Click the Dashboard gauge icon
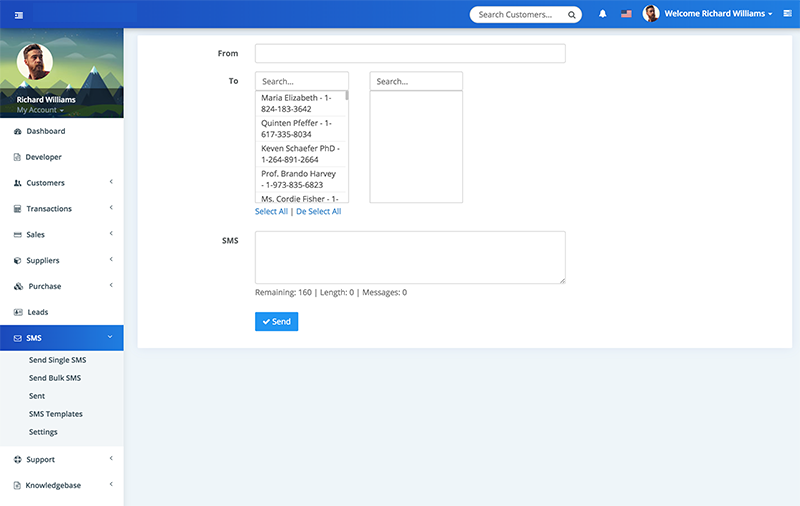The width and height of the screenshot is (800, 506). click(x=17, y=131)
